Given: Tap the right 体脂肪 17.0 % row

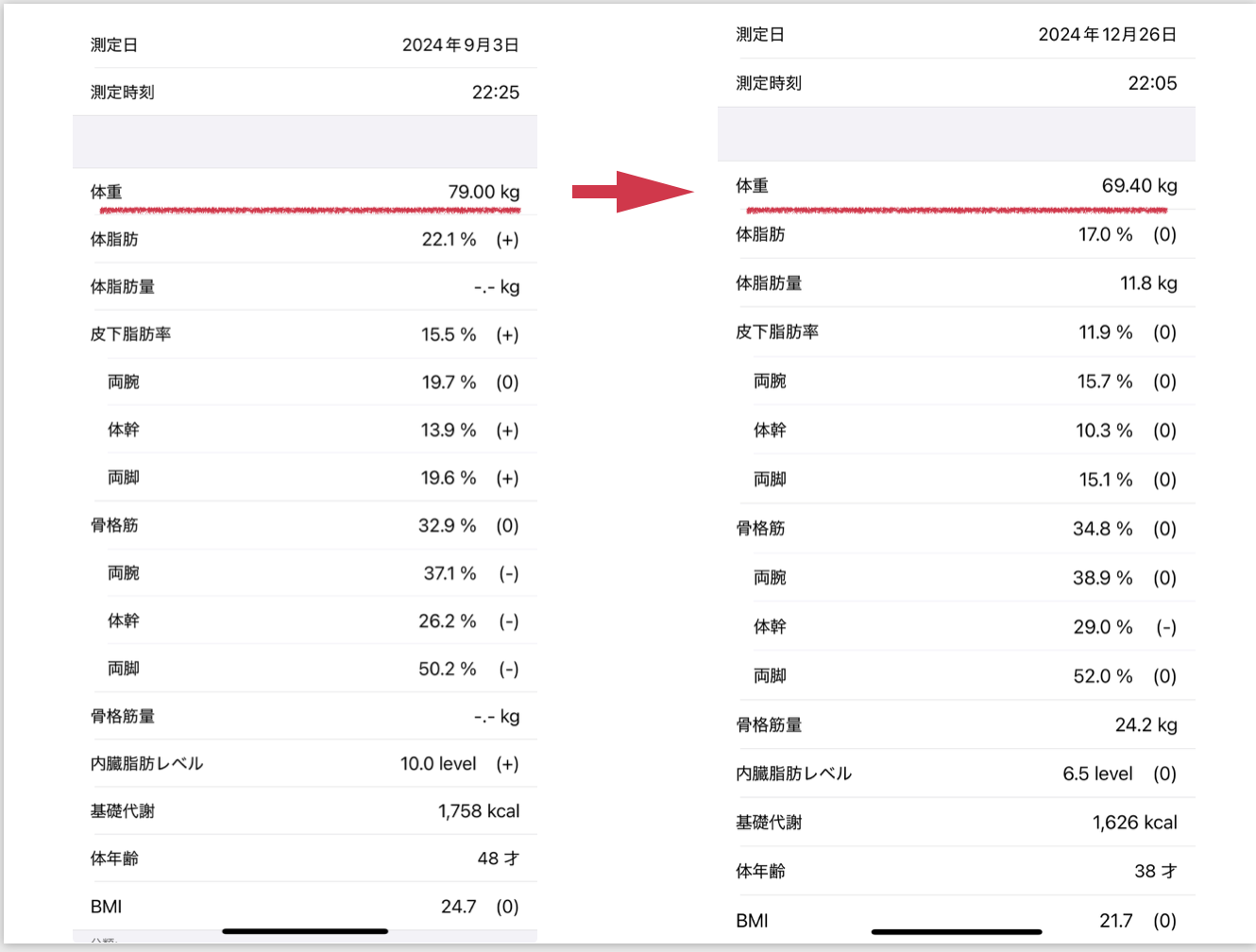Looking at the screenshot, I should point(957,234).
